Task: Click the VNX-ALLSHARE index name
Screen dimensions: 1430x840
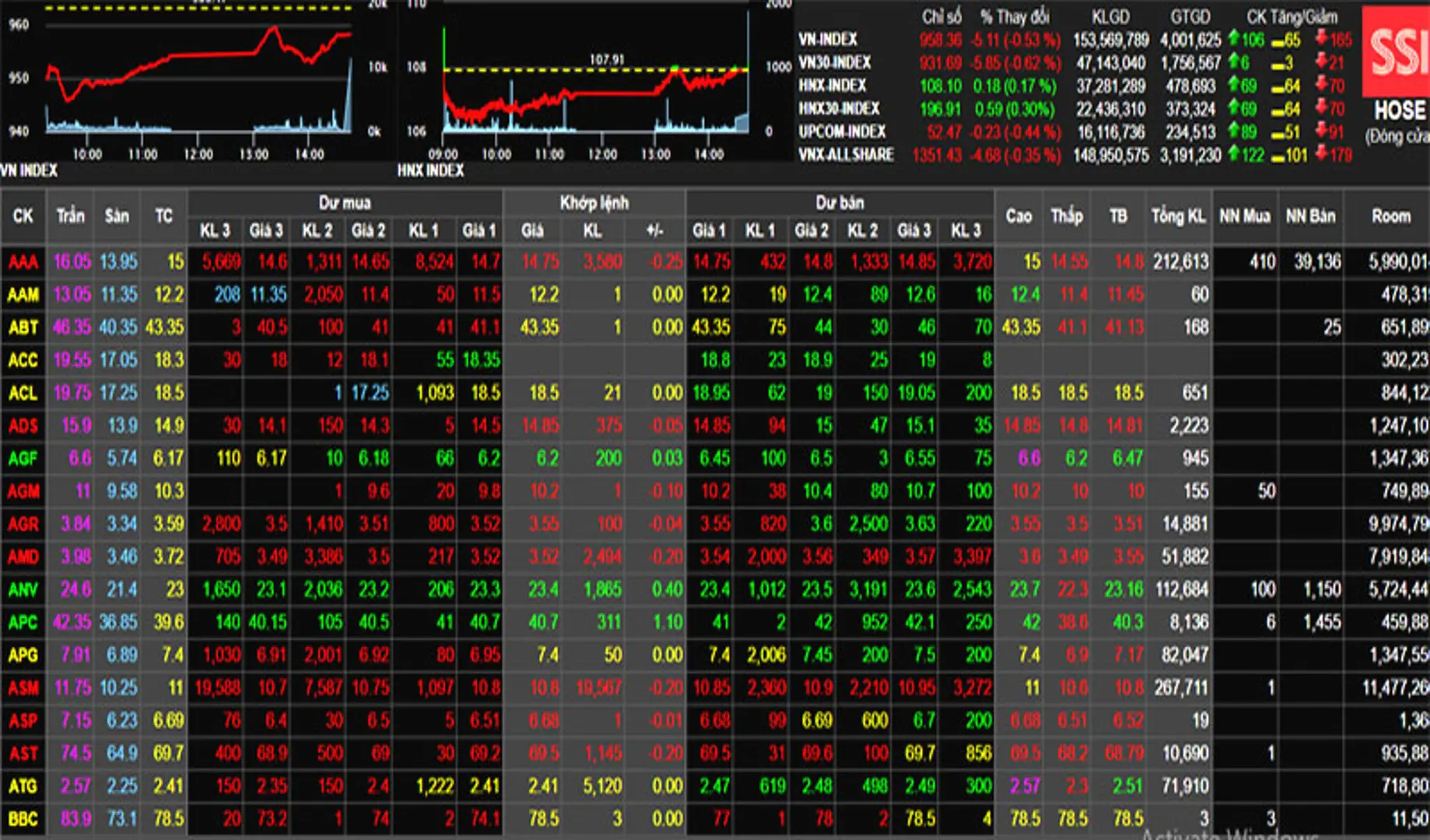Action: coord(846,155)
